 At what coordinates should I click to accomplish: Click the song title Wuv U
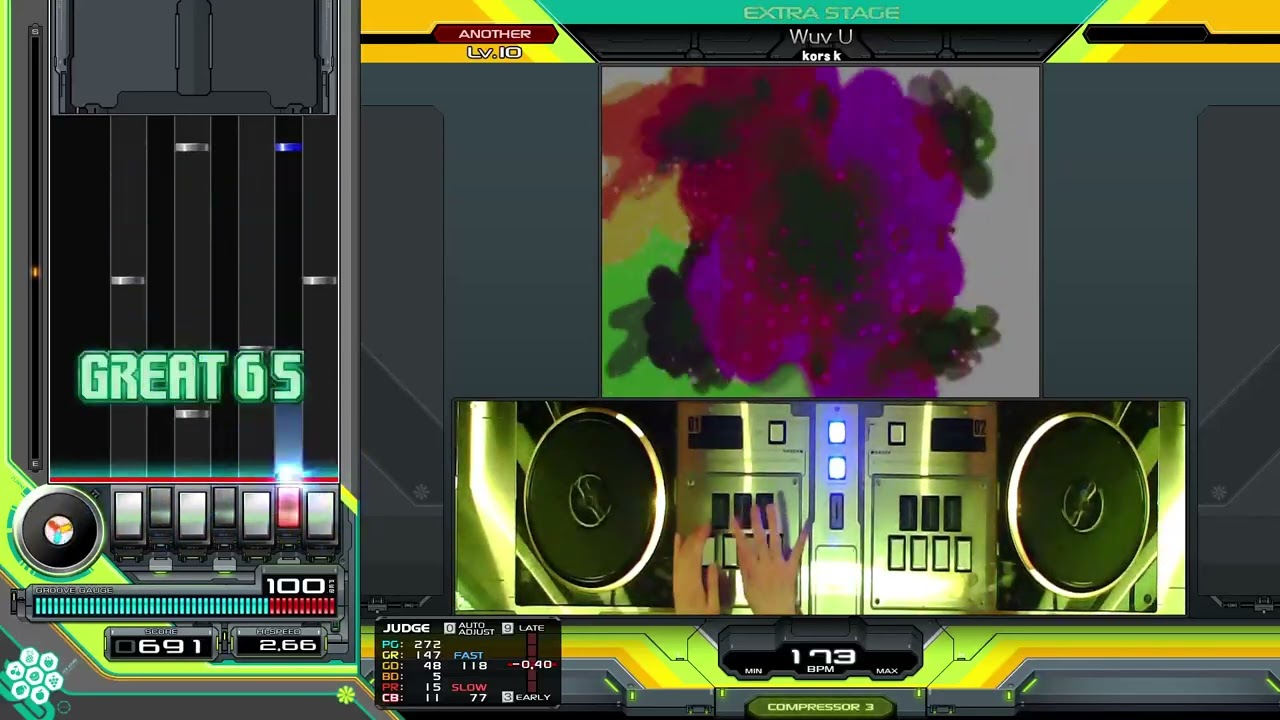tap(821, 37)
